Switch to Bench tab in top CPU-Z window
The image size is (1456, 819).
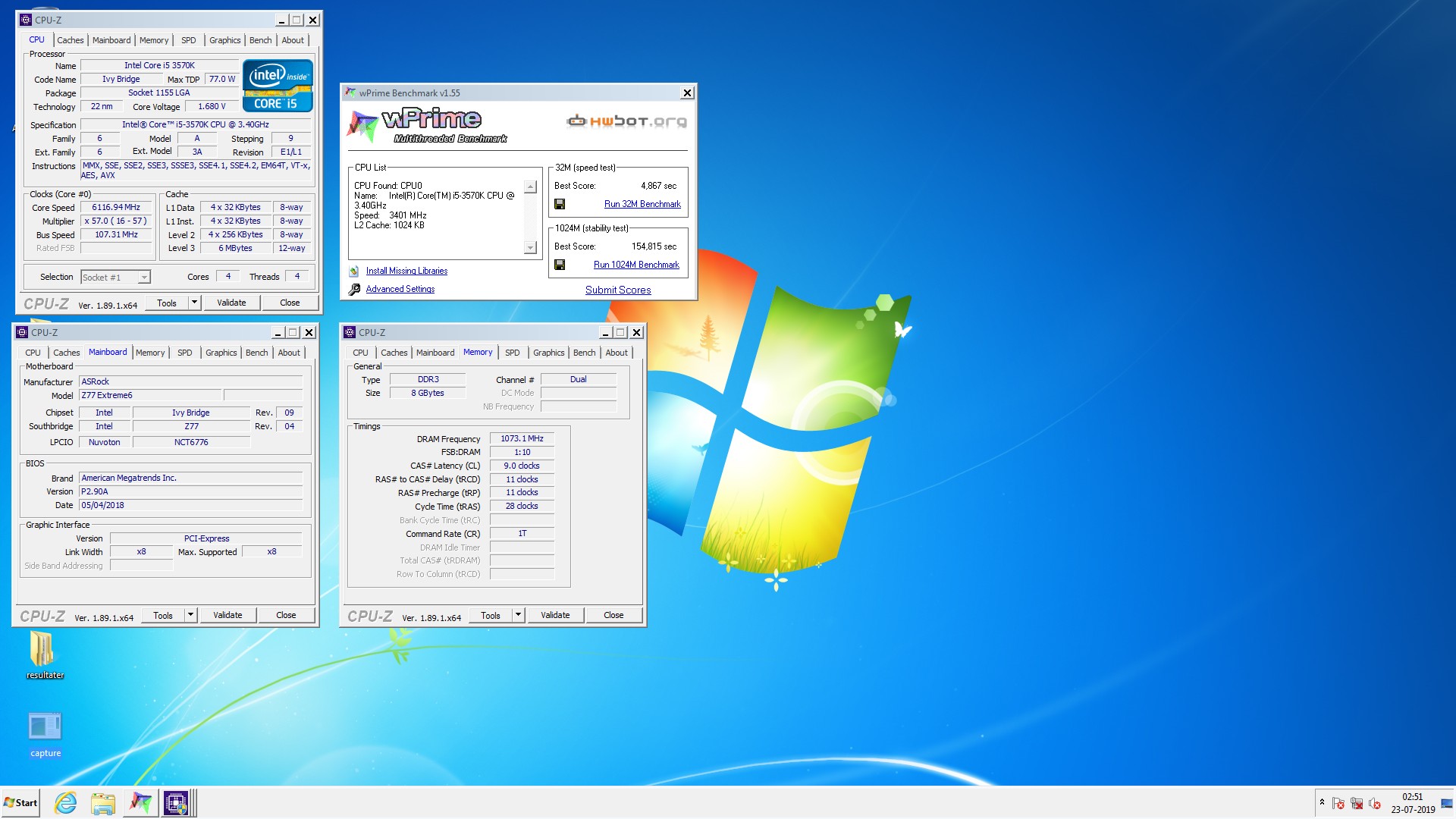[260, 40]
